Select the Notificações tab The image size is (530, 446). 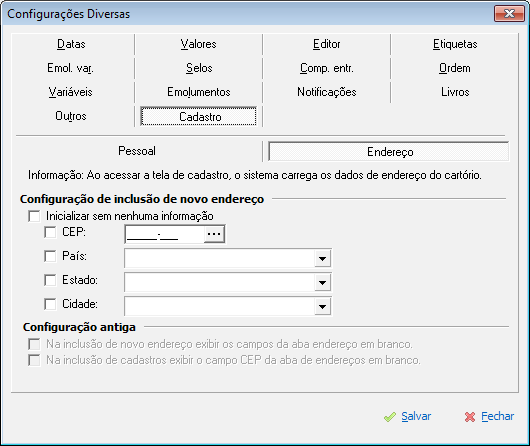point(327,92)
